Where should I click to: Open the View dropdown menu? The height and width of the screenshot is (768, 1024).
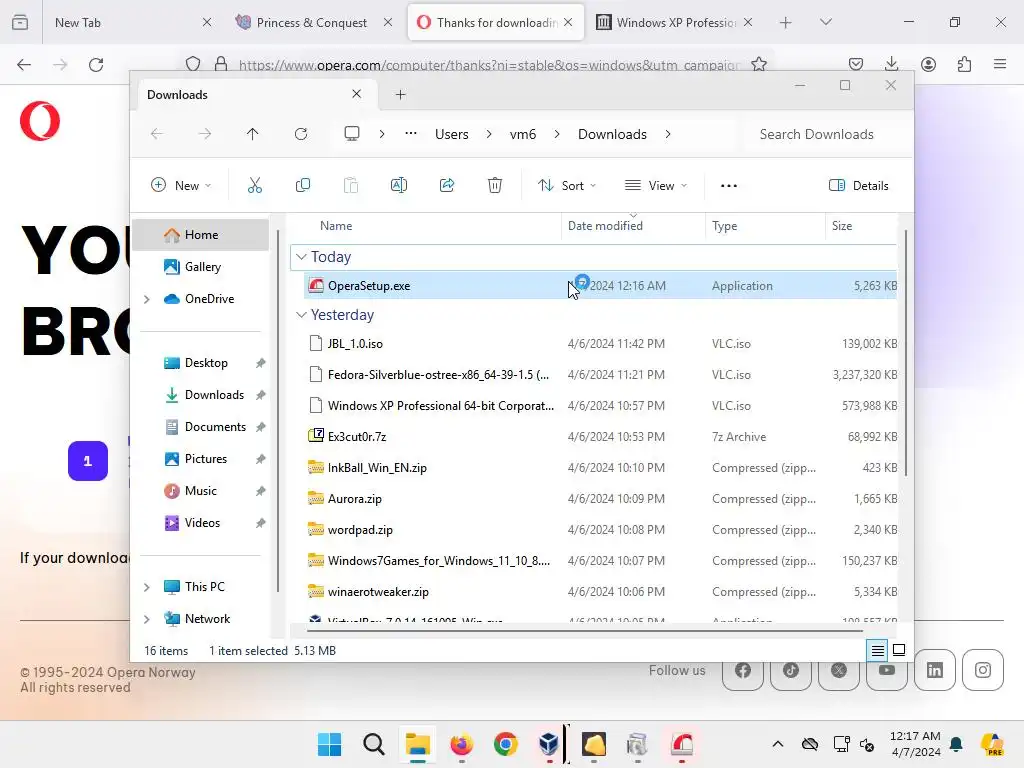coord(656,185)
